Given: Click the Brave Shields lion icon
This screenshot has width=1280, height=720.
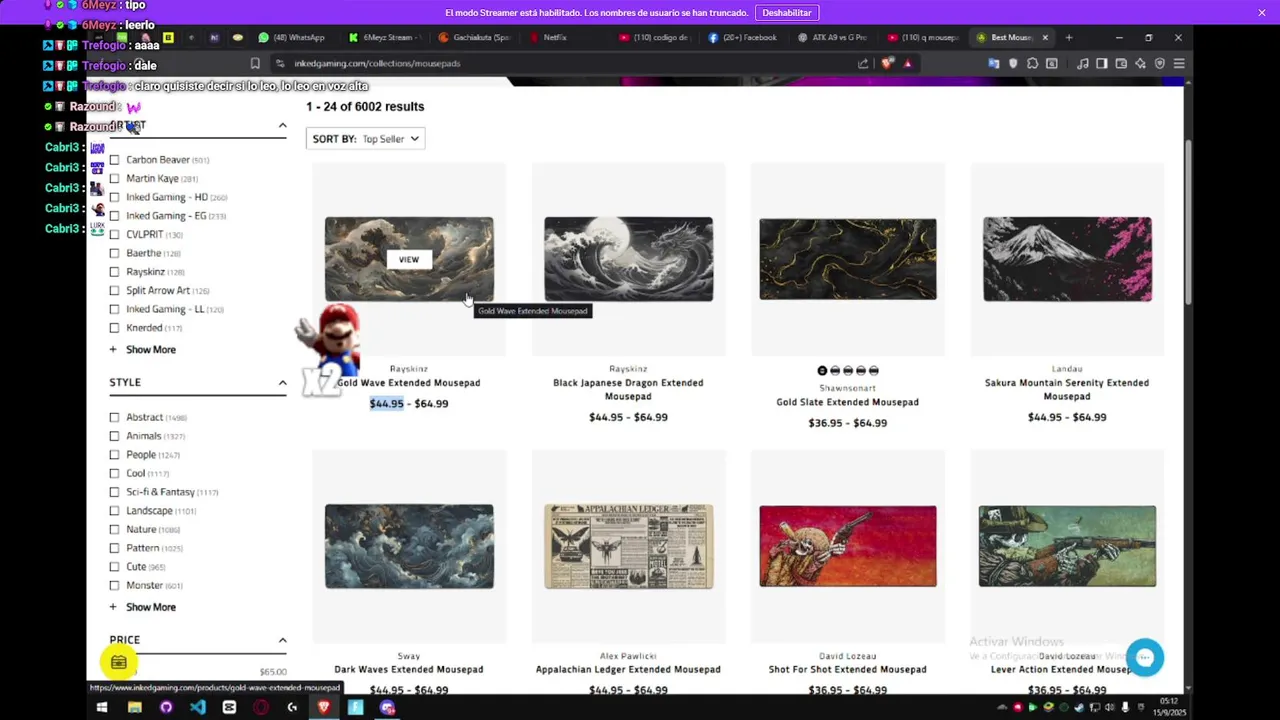Looking at the screenshot, I should [x=886, y=63].
